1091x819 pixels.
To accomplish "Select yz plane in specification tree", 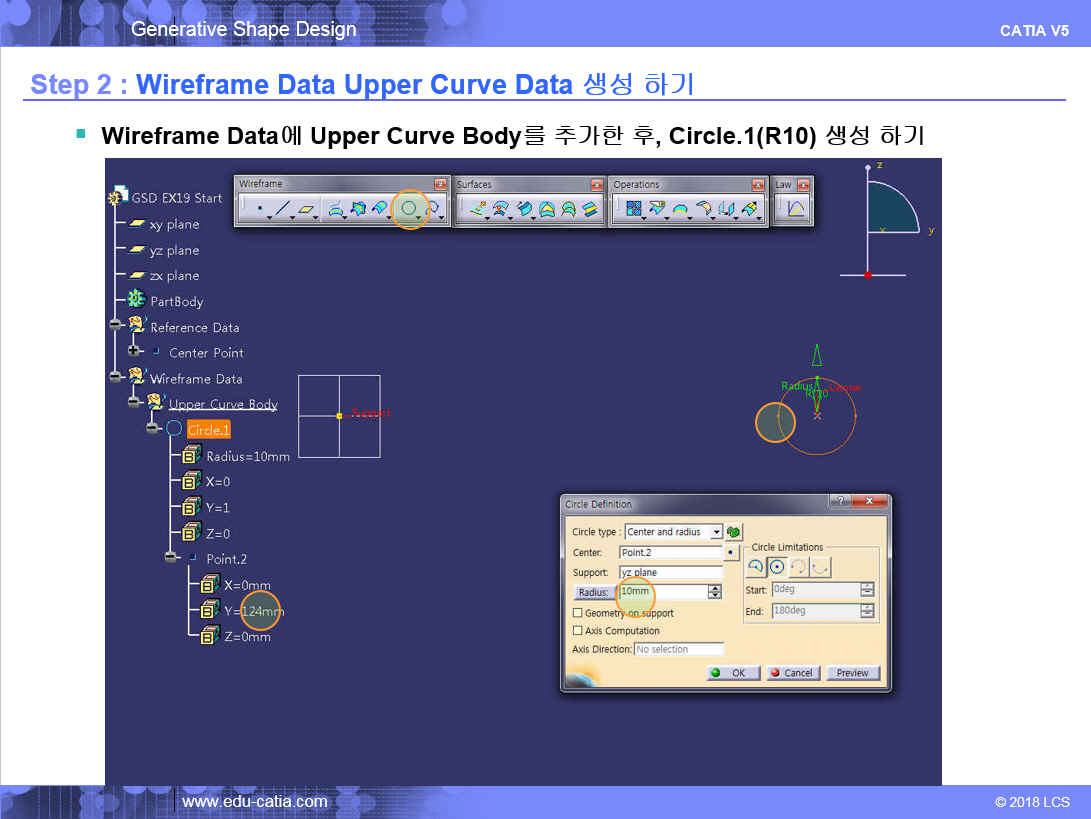I will [x=174, y=250].
